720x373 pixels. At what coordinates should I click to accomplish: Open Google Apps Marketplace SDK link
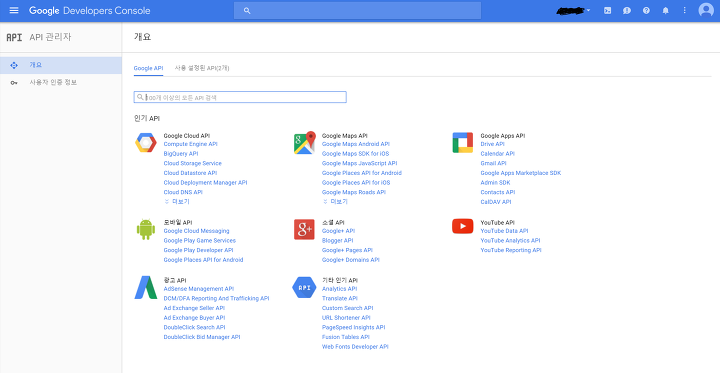pyautogui.click(x=521, y=173)
